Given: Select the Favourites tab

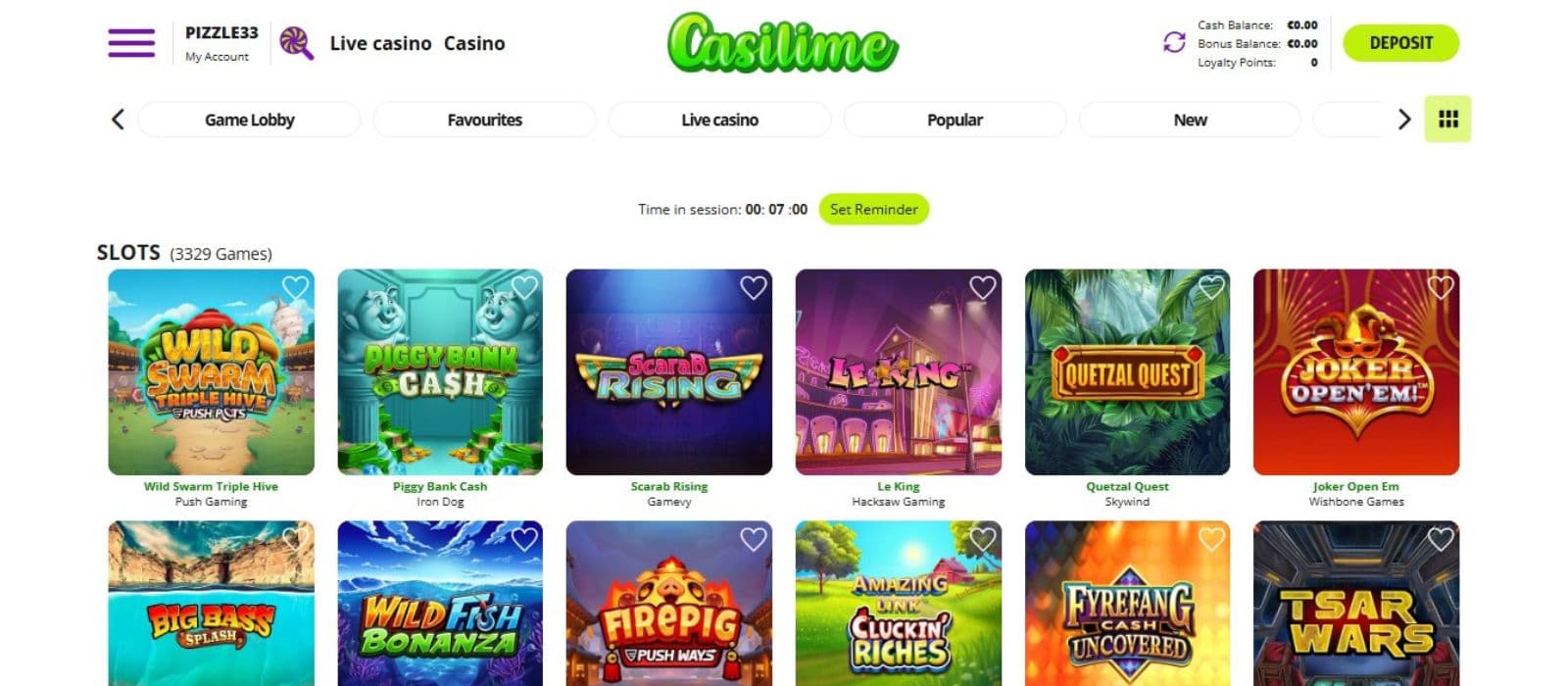Looking at the screenshot, I should (x=484, y=120).
